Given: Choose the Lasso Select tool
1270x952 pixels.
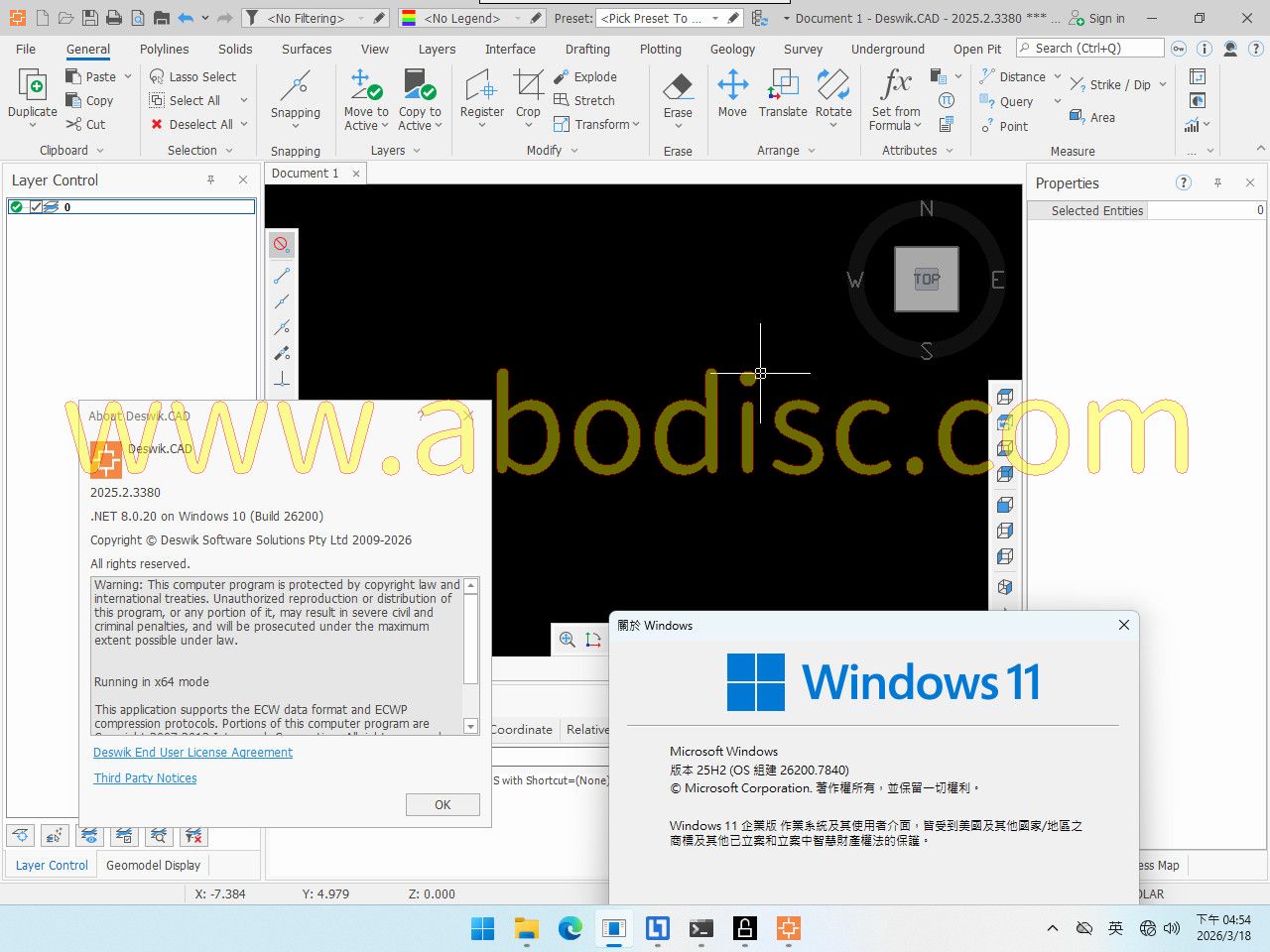Looking at the screenshot, I should coord(193,76).
